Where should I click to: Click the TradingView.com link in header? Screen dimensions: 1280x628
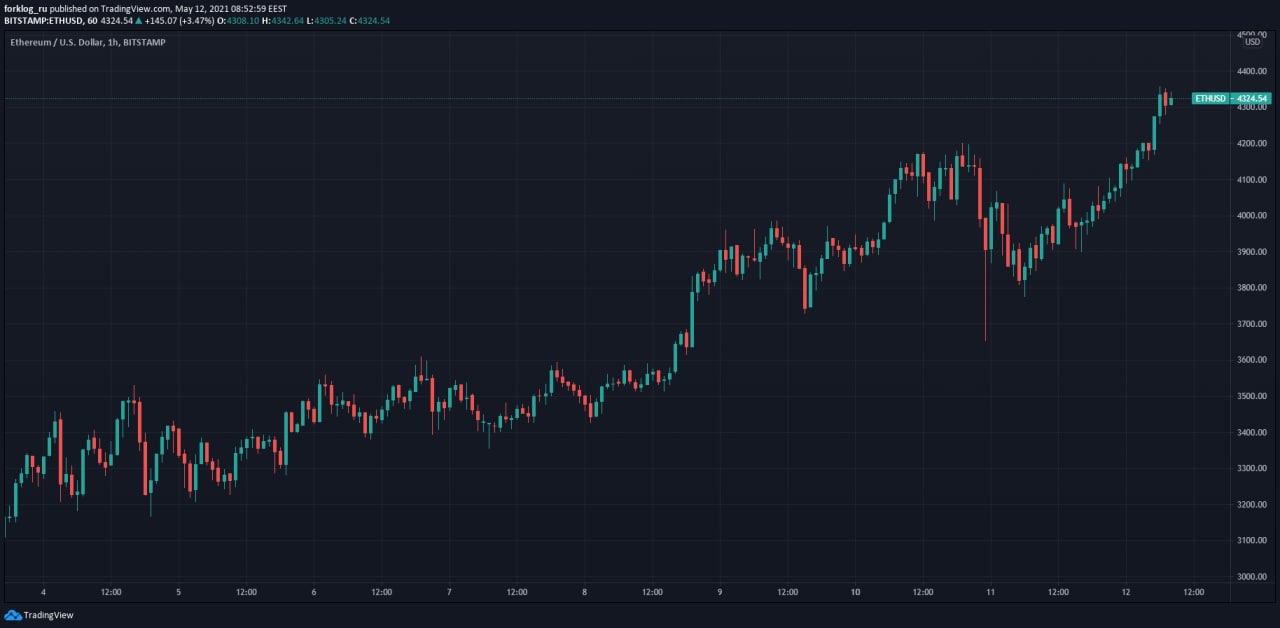tap(136, 8)
